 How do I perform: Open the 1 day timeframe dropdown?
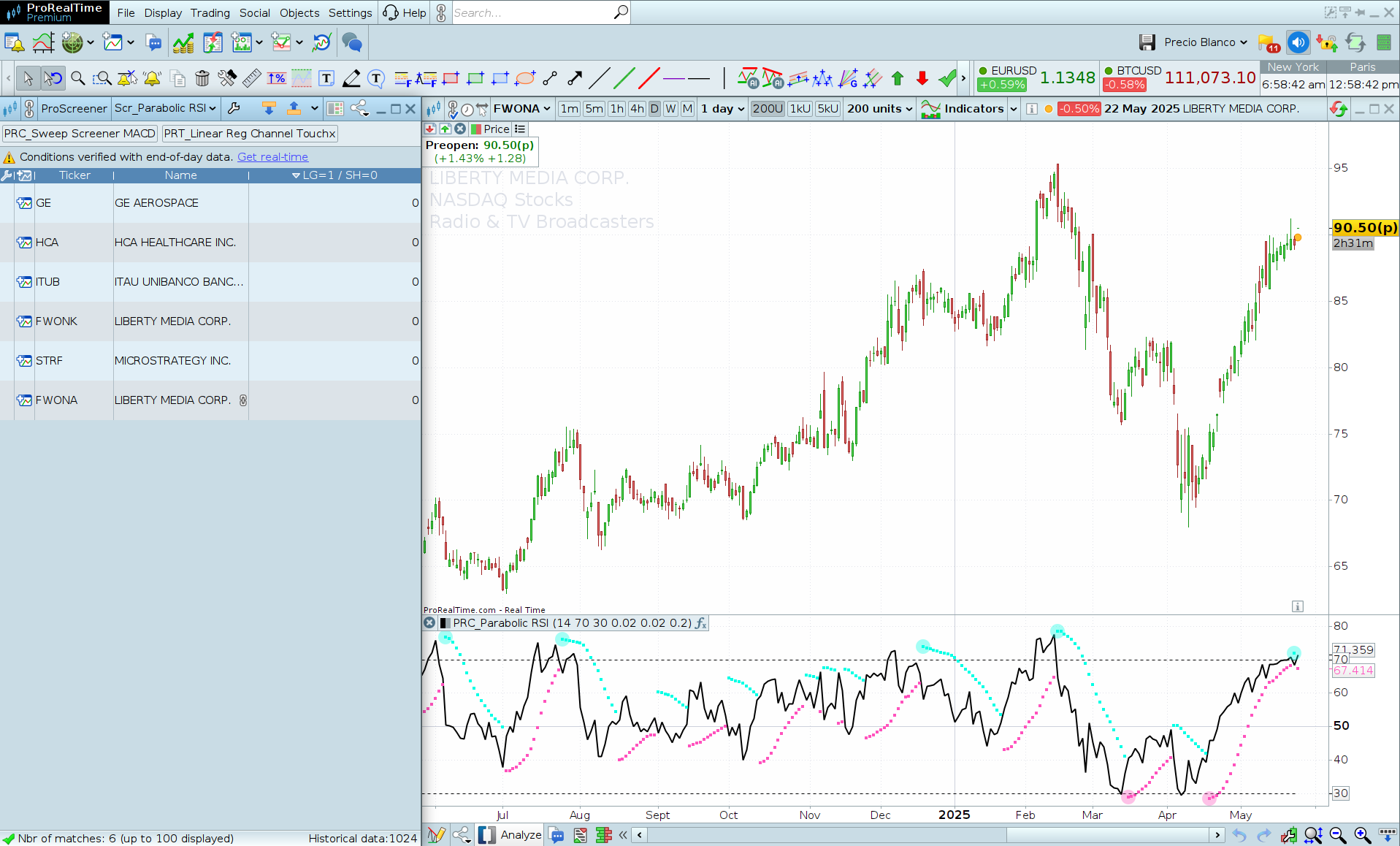(x=722, y=108)
